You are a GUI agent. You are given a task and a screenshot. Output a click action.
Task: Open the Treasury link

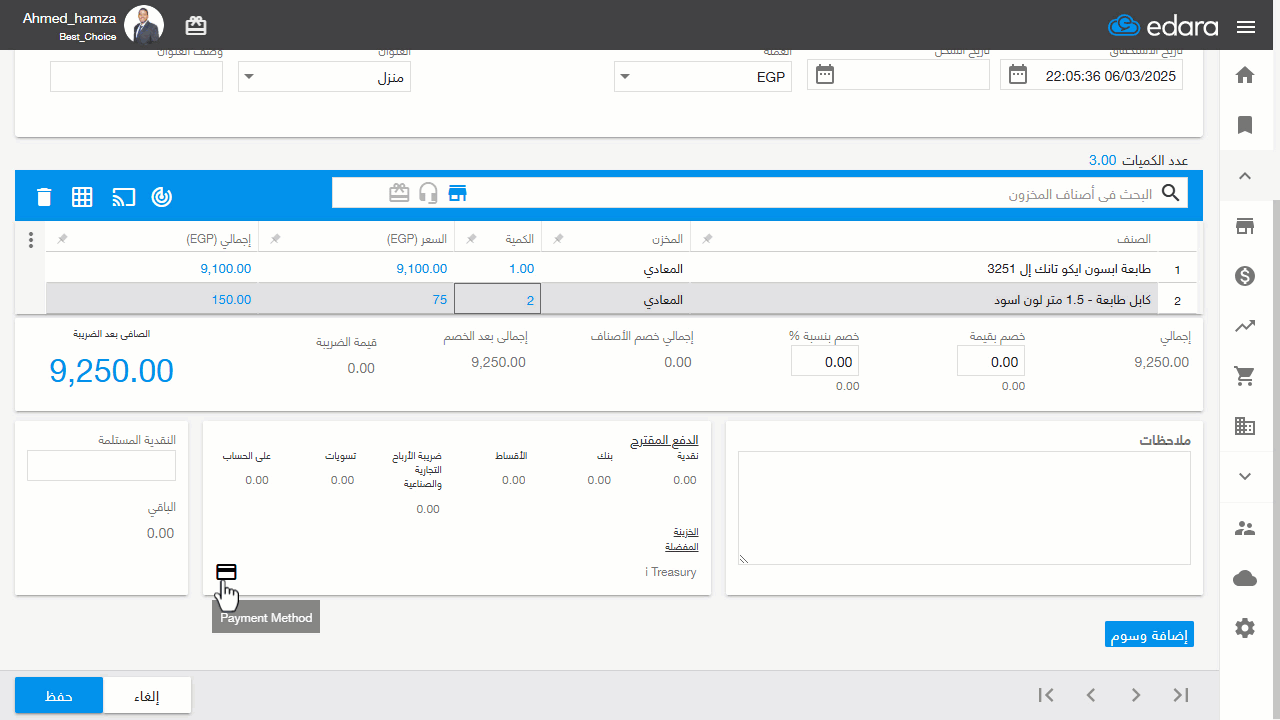point(671,572)
